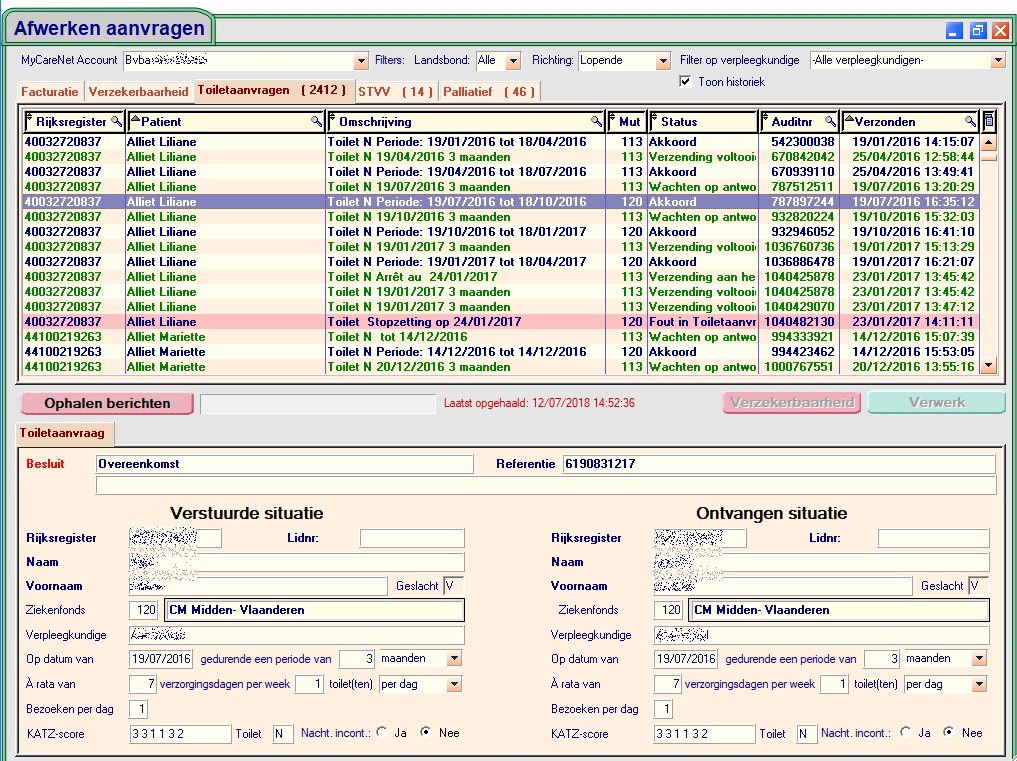Click search icon in Rijksregister column header
Screen dimensions: 1017x761
pyautogui.click(x=116, y=121)
